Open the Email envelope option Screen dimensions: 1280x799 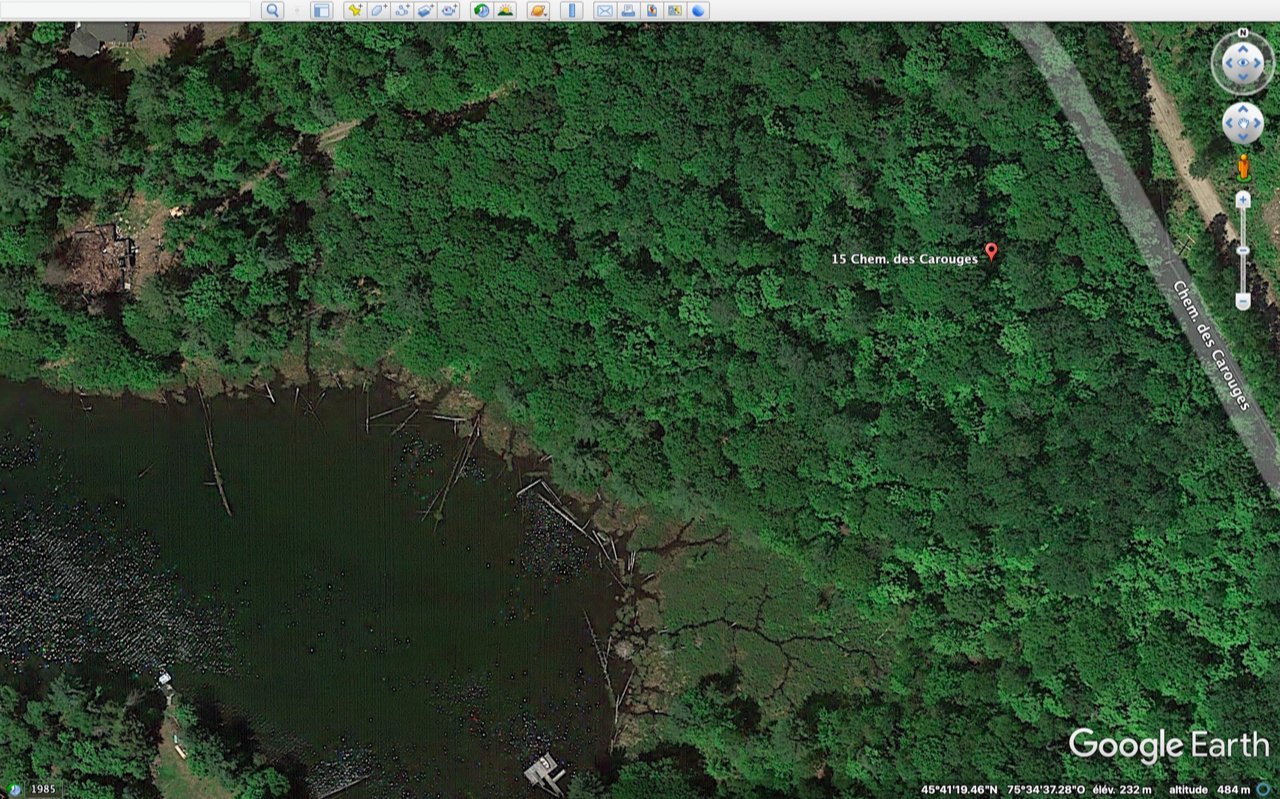(x=604, y=10)
